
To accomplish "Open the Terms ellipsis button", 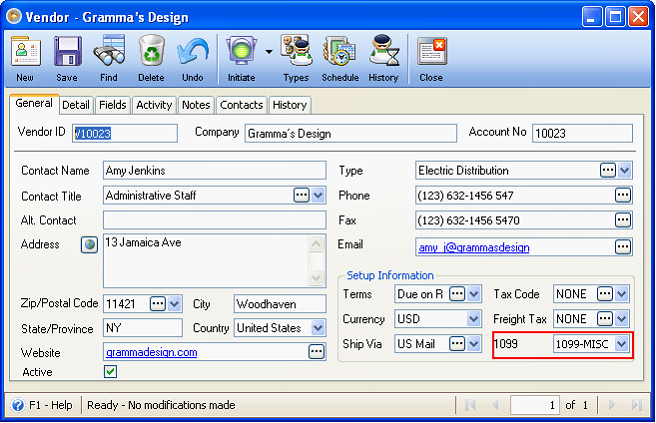I will coord(457,294).
